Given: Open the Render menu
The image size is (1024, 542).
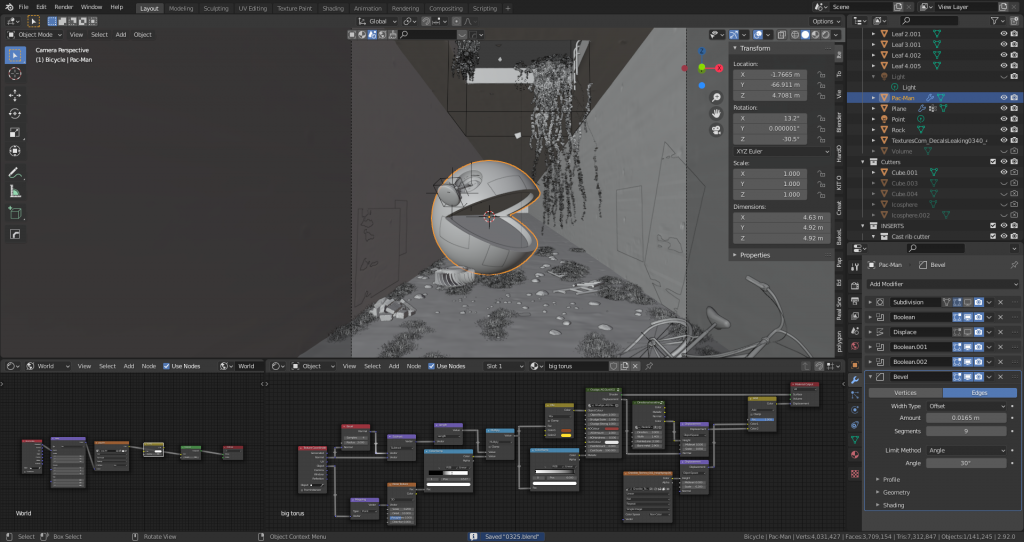Looking at the screenshot, I should coord(63,7).
